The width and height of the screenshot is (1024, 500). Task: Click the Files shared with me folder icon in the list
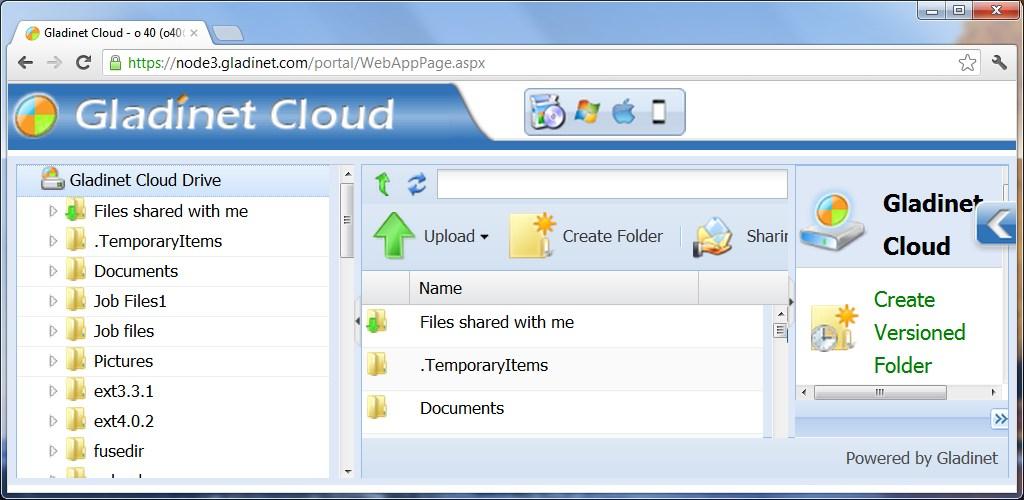click(x=376, y=322)
